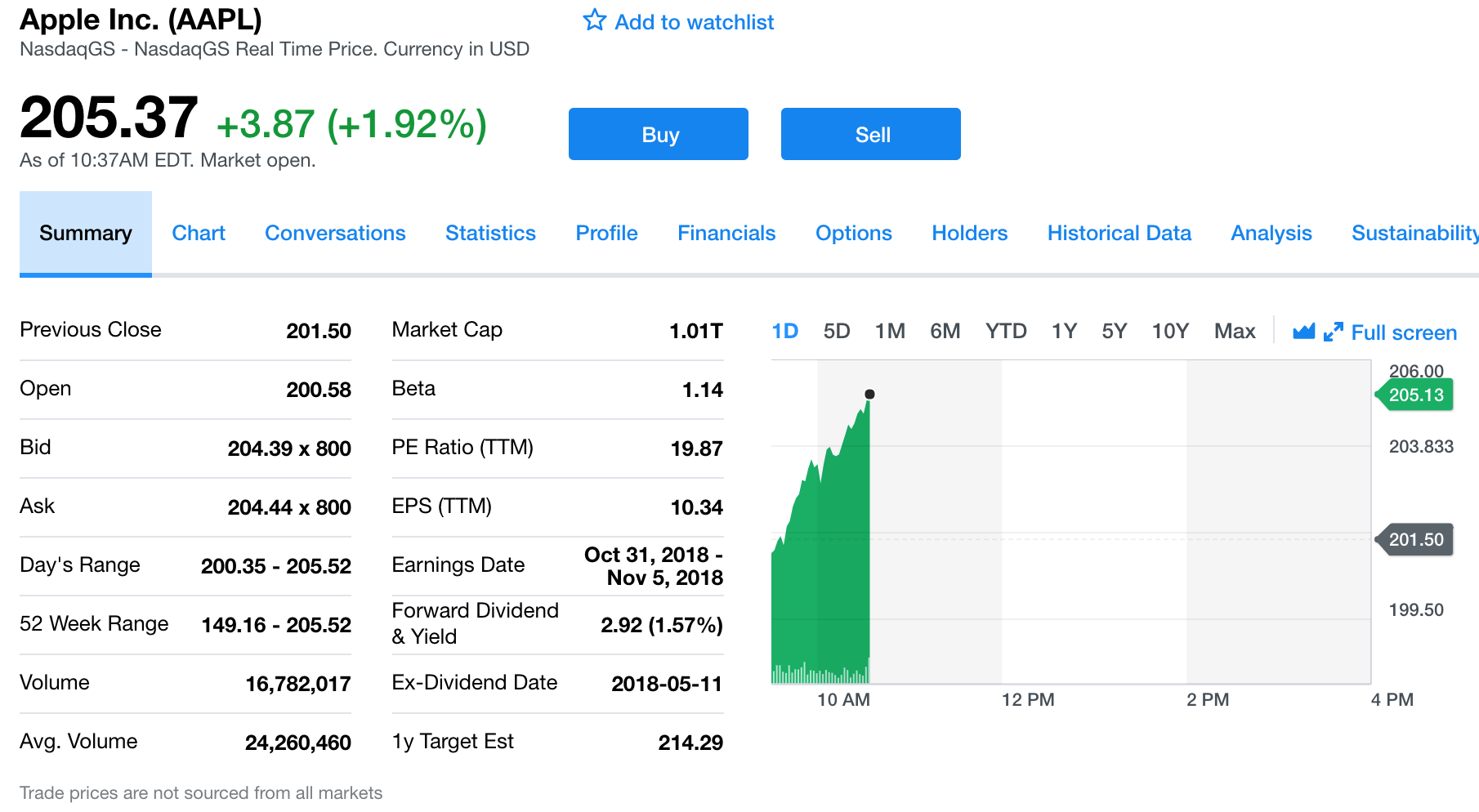1479x812 pixels.
Task: Click the 10 AM axis label
Action: (x=843, y=700)
